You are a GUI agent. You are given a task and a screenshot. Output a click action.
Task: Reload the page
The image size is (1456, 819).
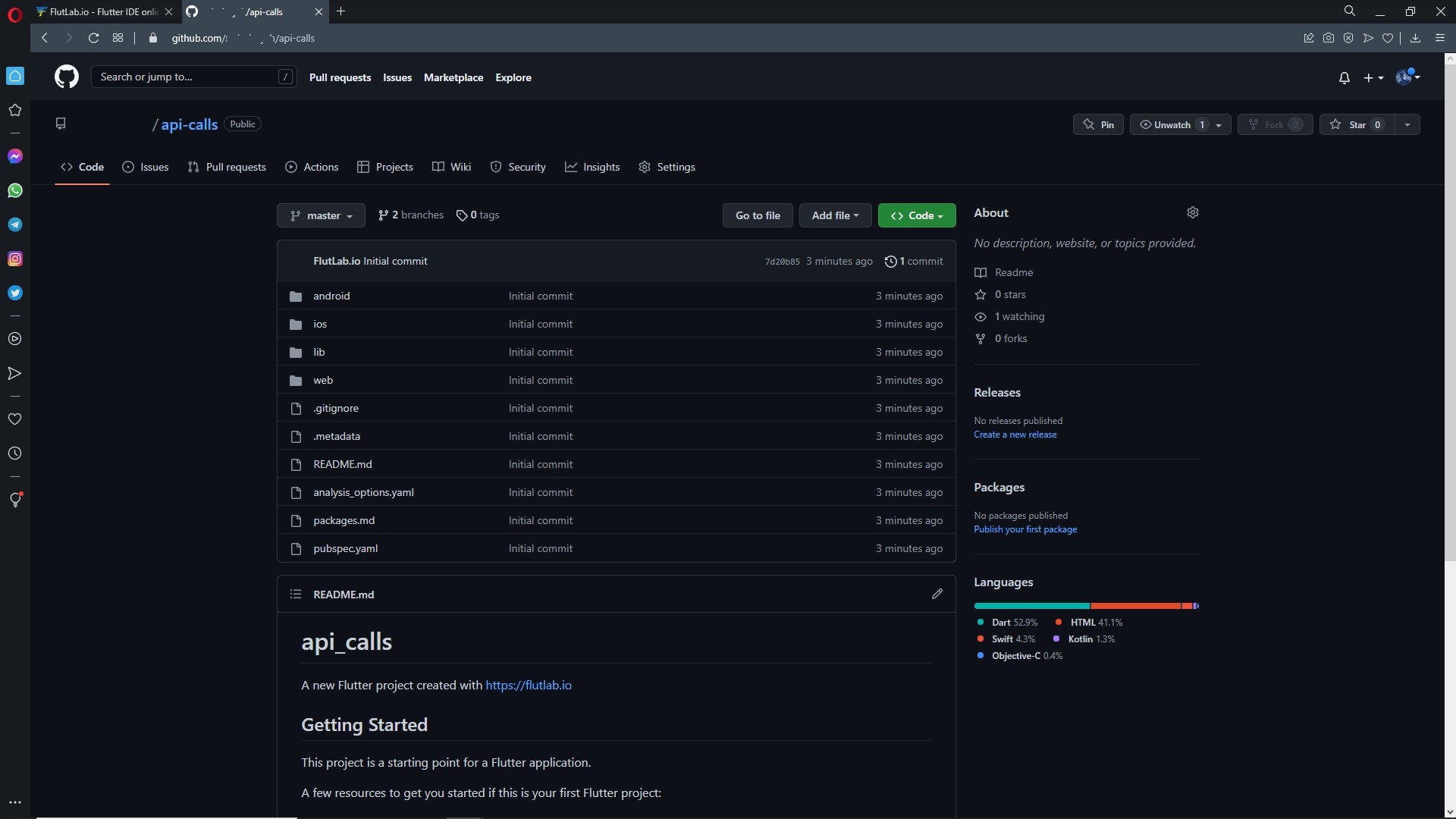click(x=93, y=38)
